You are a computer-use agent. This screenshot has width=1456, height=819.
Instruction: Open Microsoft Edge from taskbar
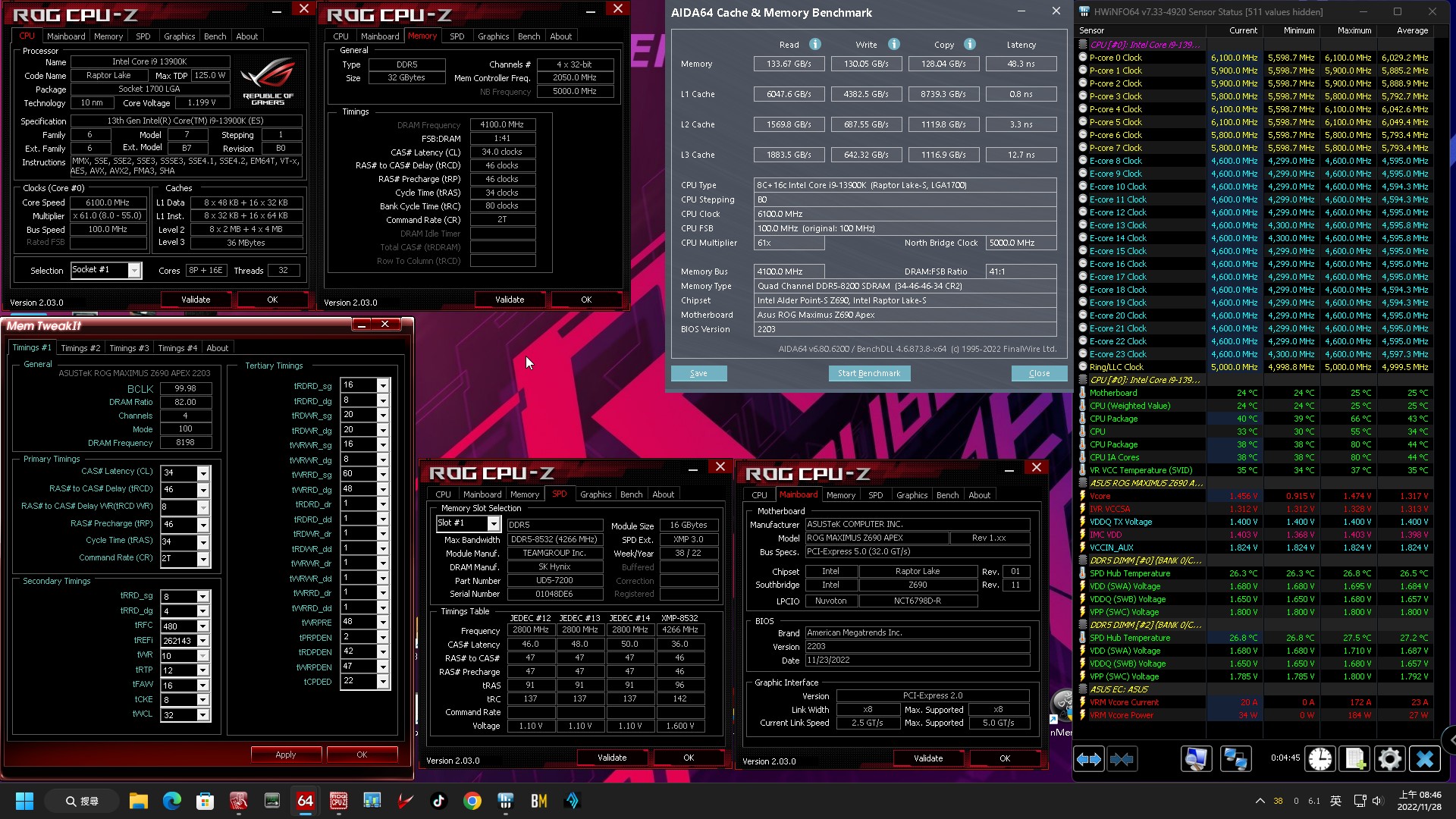(x=171, y=801)
